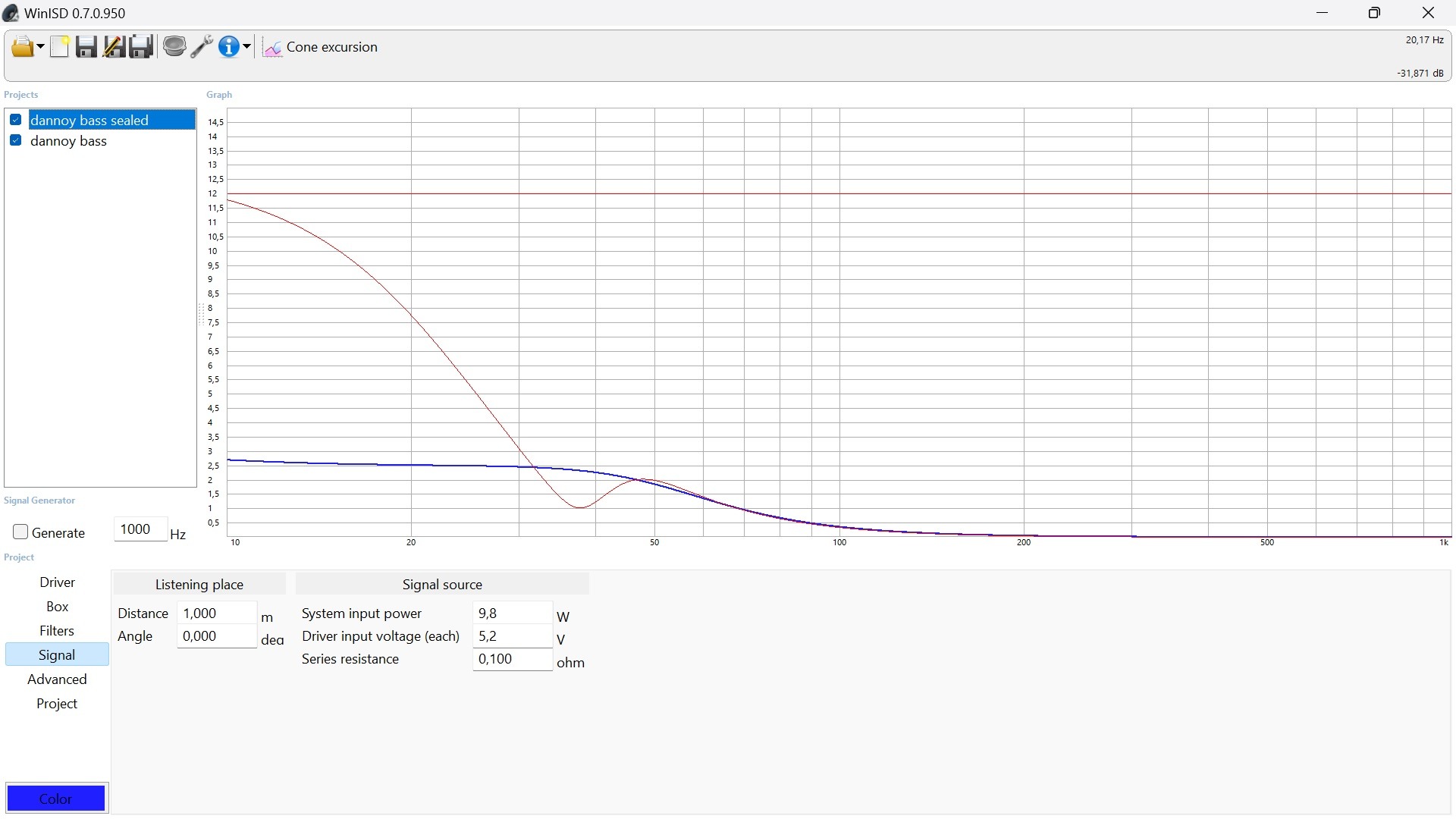Image resolution: width=1456 pixels, height=819 pixels.
Task: Switch to the Filters tab
Action: 57,631
